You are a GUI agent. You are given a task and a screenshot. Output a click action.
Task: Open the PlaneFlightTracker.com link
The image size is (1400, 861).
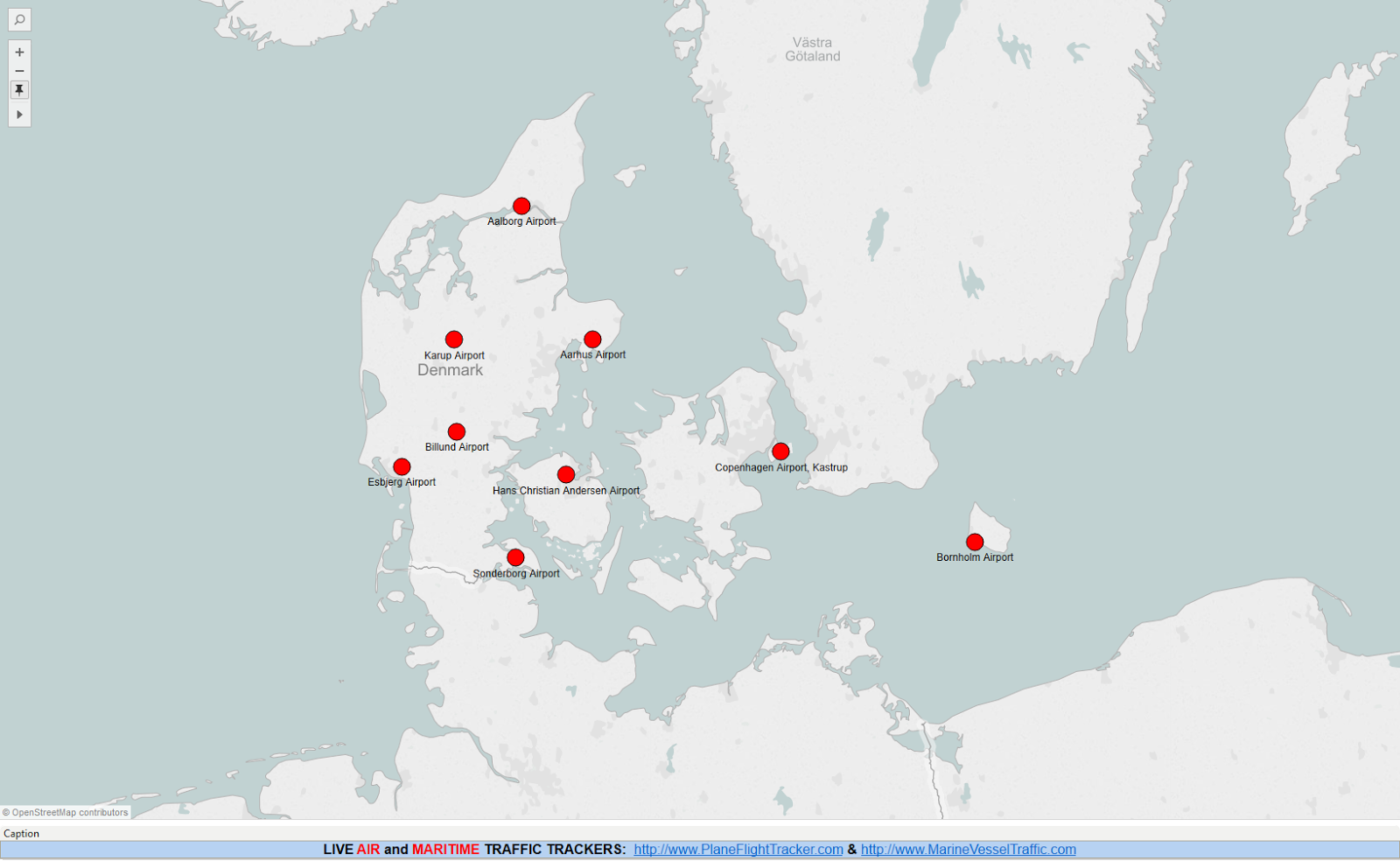(x=737, y=848)
